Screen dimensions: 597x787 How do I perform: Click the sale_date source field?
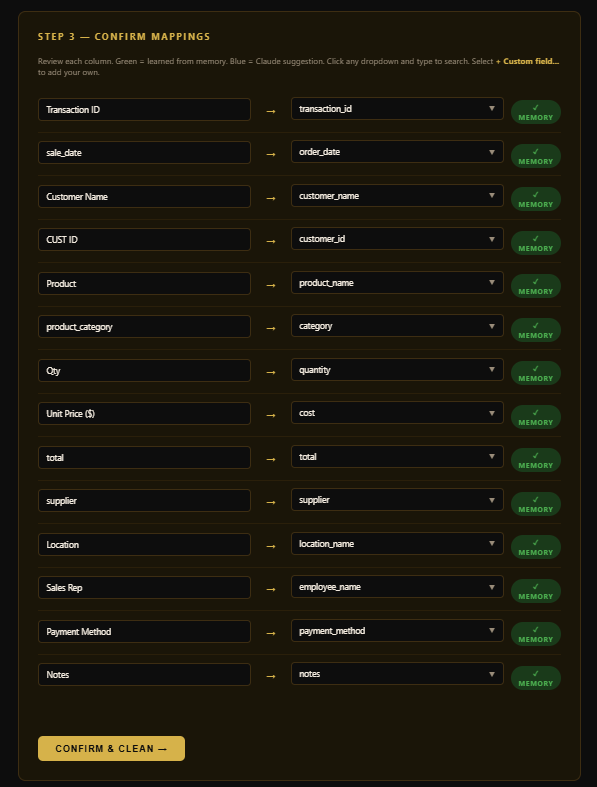[144, 153]
